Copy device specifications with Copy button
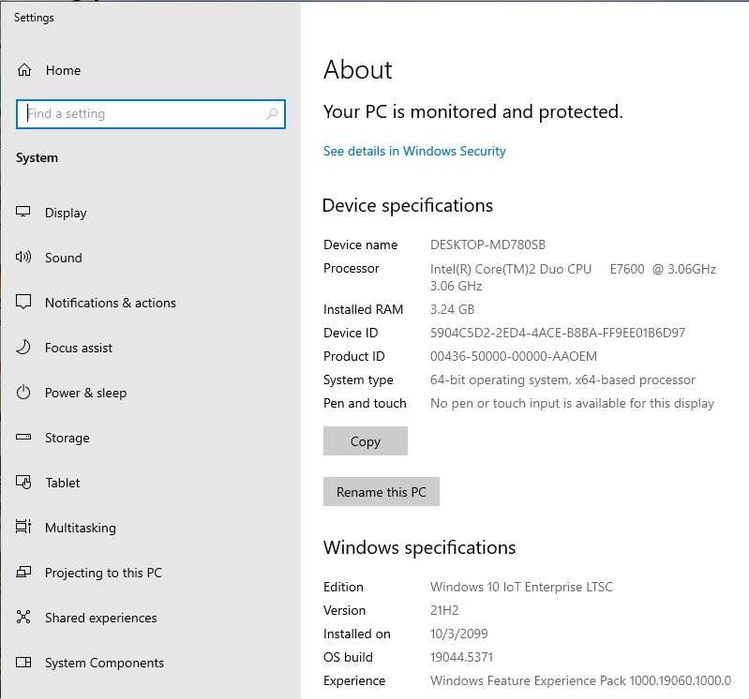 [x=365, y=441]
